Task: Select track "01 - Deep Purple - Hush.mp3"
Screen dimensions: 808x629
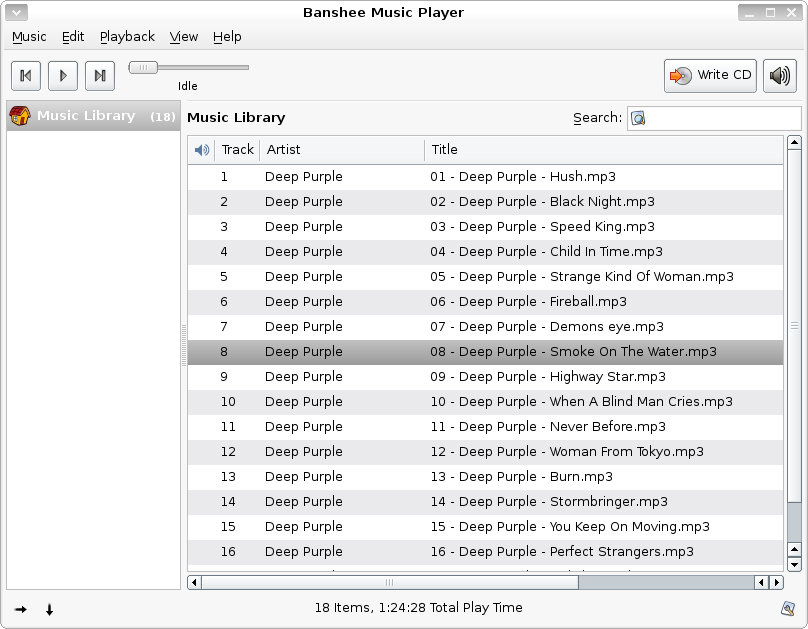Action: [485, 177]
